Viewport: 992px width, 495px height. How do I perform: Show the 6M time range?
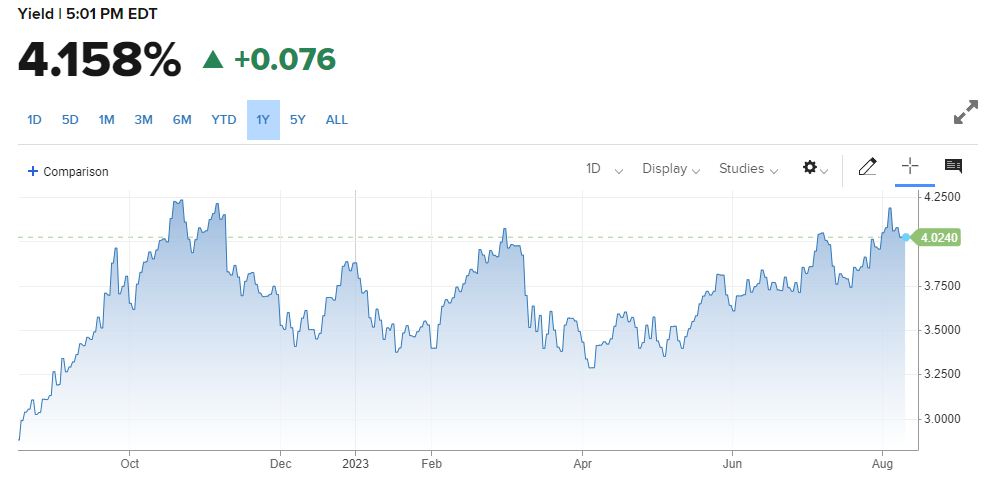tap(181, 120)
